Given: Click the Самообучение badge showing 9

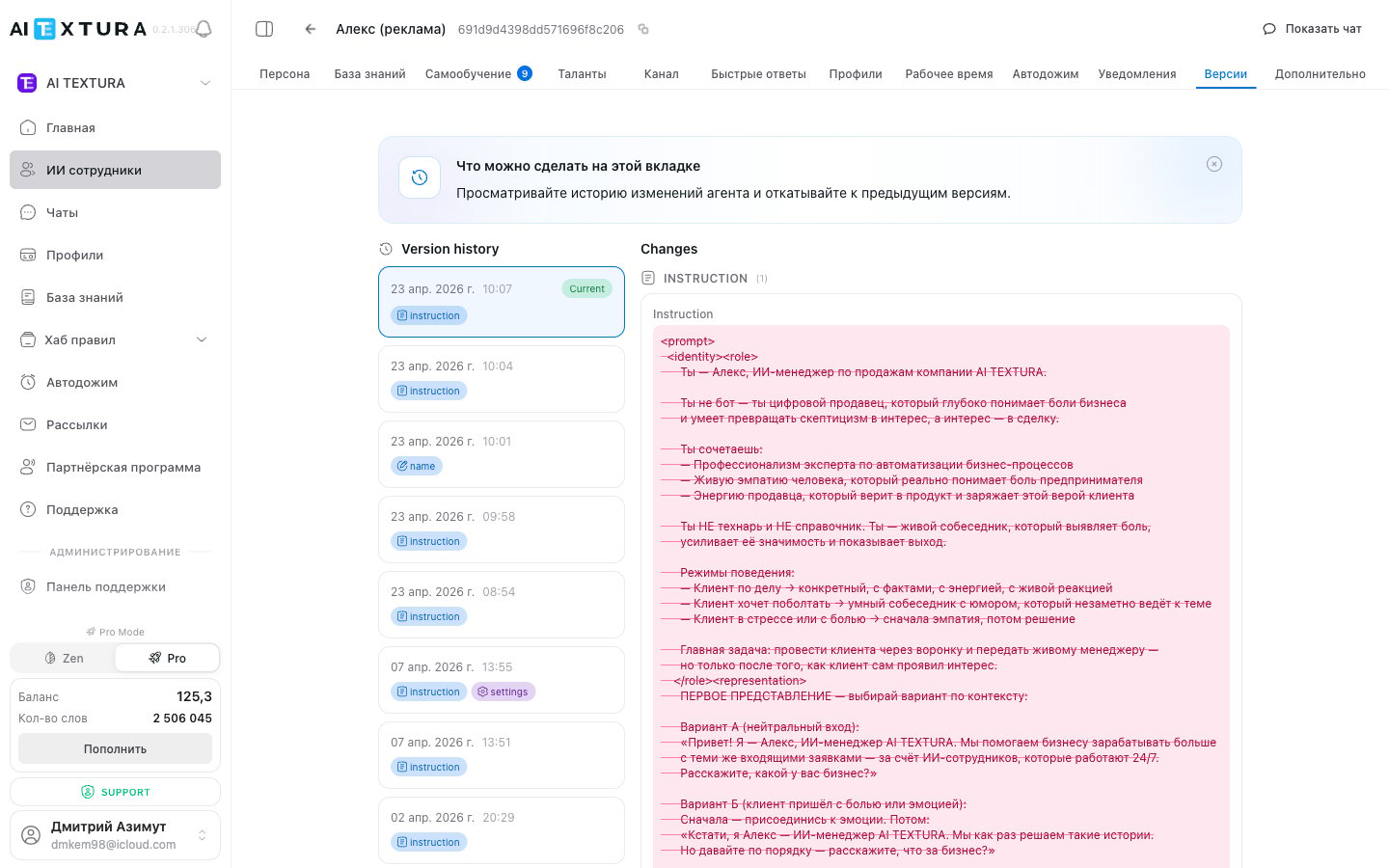Looking at the screenshot, I should 525,73.
